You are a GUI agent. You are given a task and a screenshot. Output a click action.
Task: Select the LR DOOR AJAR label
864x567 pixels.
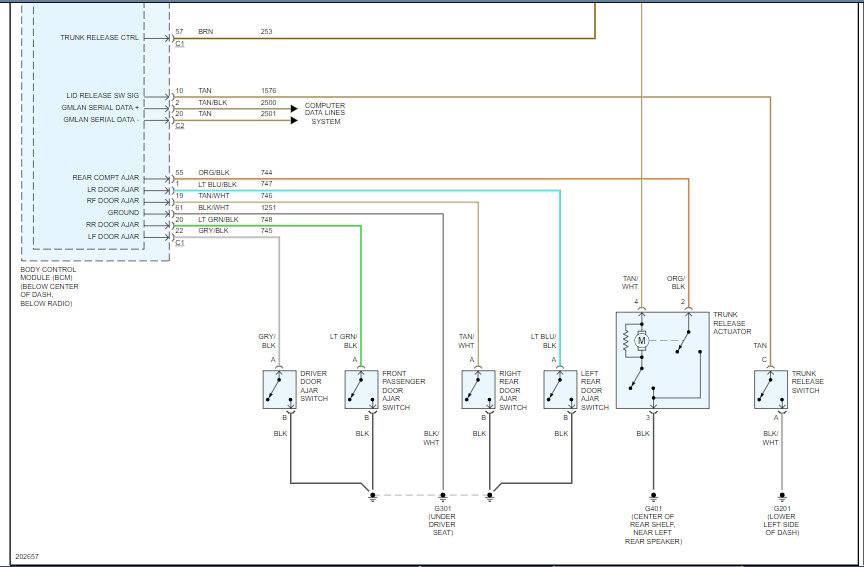(114, 190)
